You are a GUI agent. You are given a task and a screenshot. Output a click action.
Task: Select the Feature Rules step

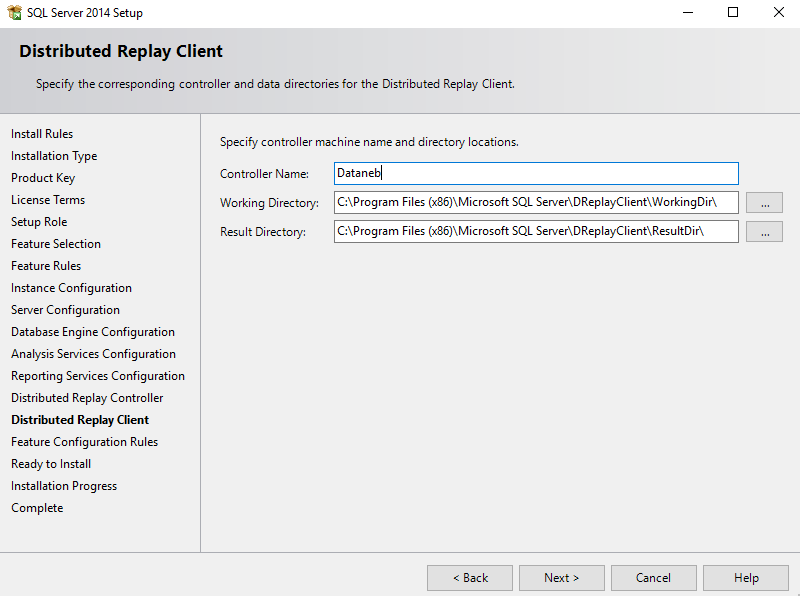[x=46, y=265]
